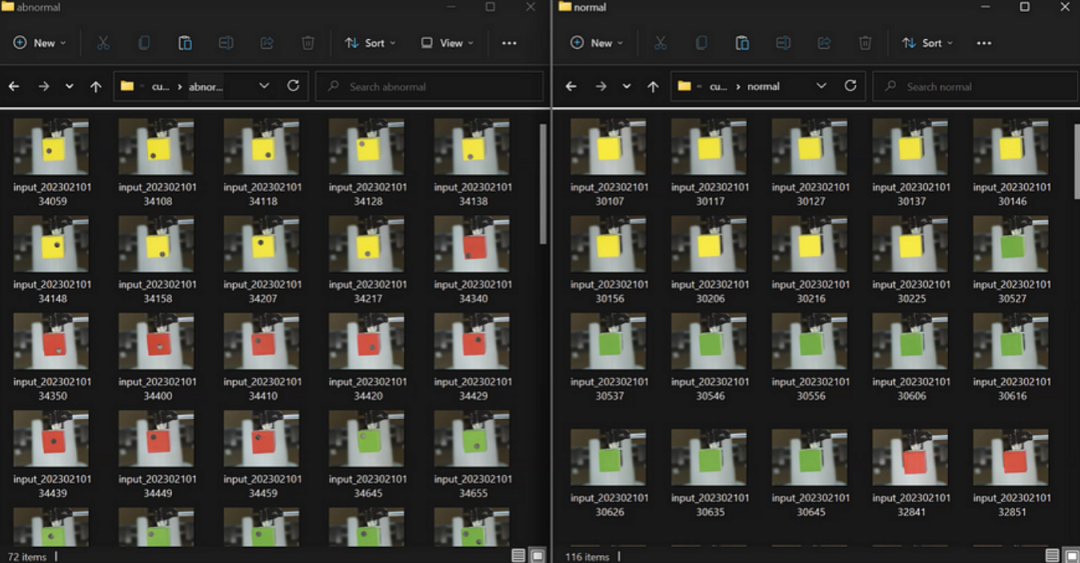Expand recent locations in abnormal window
The image size is (1080, 563).
point(69,86)
